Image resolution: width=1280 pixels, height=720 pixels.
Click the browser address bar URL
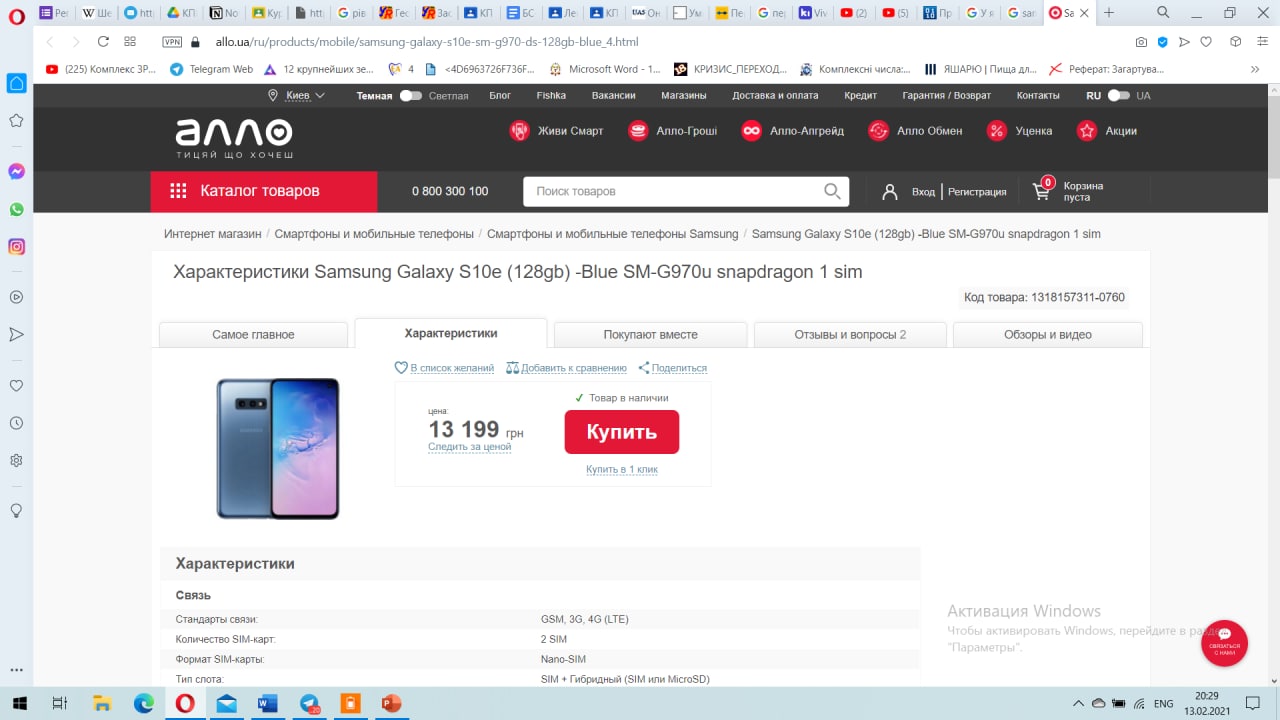coord(427,42)
